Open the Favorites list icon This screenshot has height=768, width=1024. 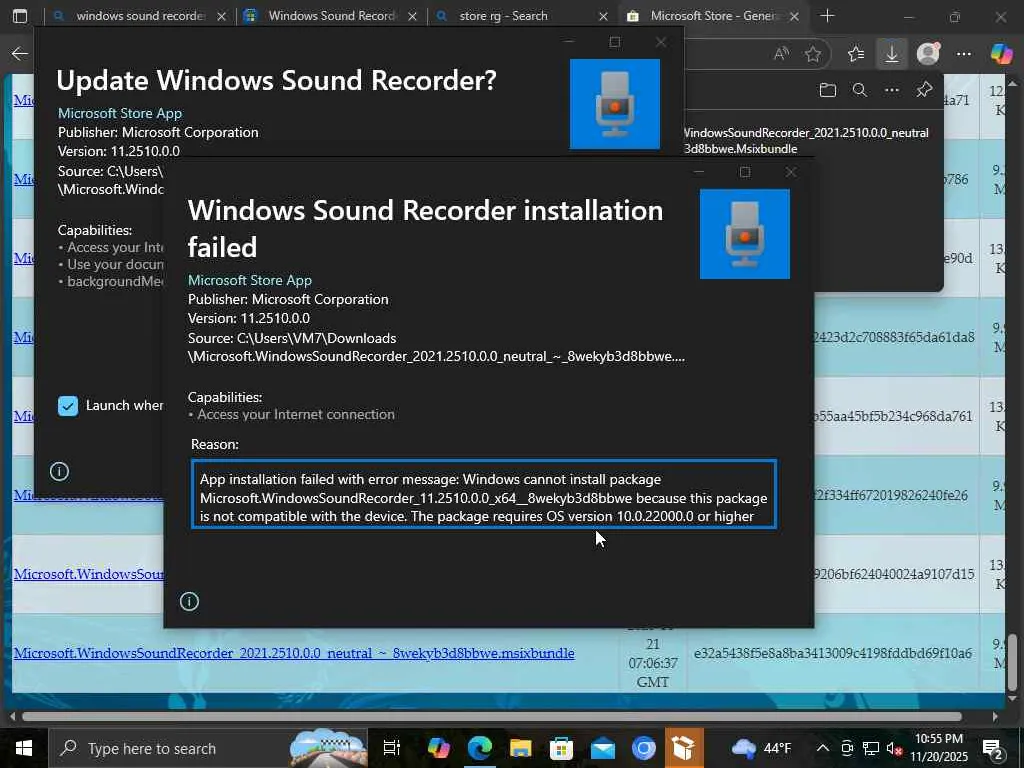856,54
